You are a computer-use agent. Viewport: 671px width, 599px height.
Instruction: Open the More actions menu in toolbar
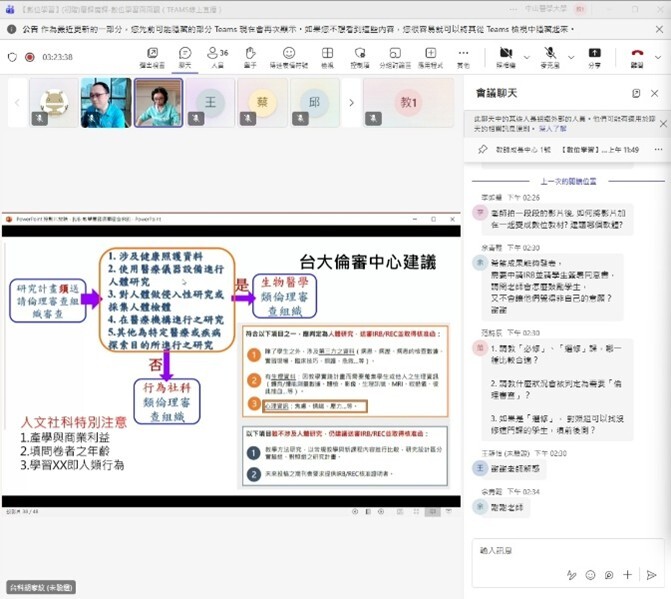tap(462, 55)
